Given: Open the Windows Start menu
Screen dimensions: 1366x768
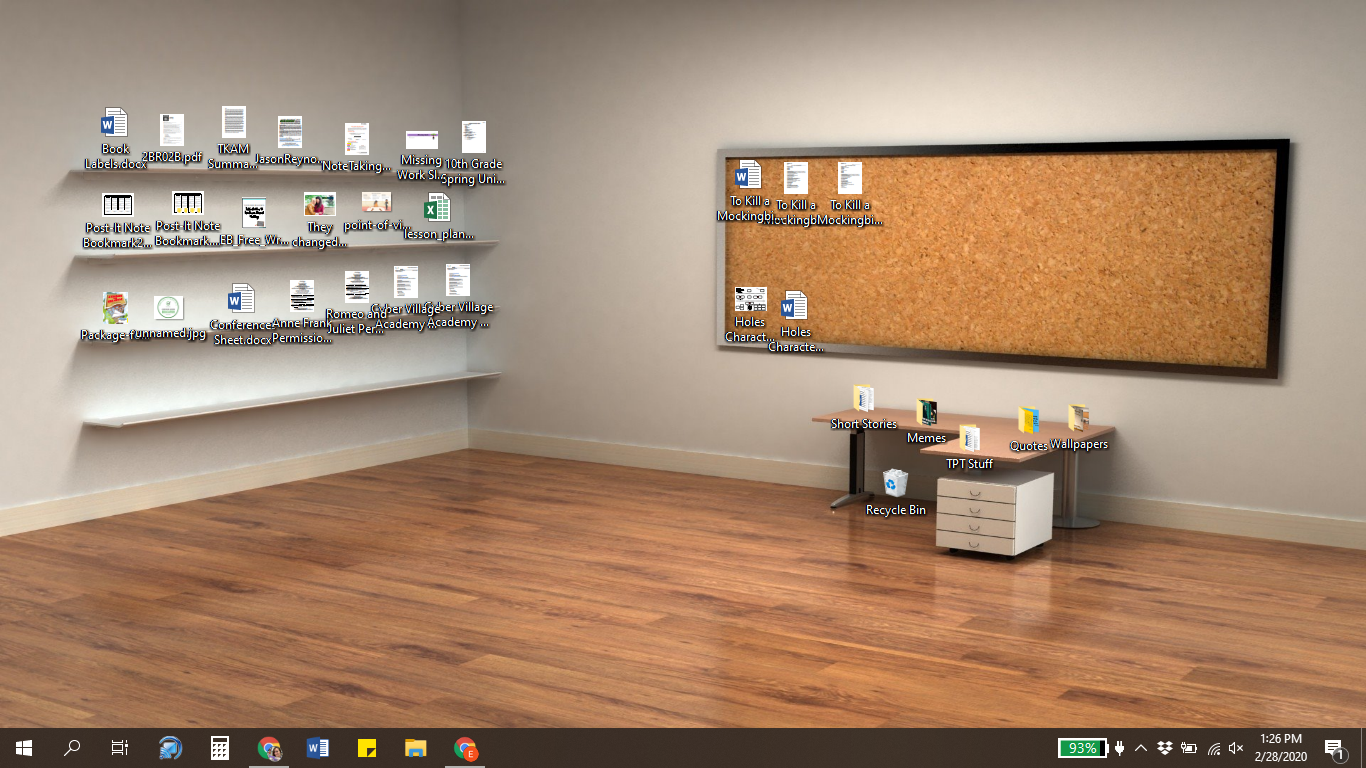Looking at the screenshot, I should click(x=22, y=747).
